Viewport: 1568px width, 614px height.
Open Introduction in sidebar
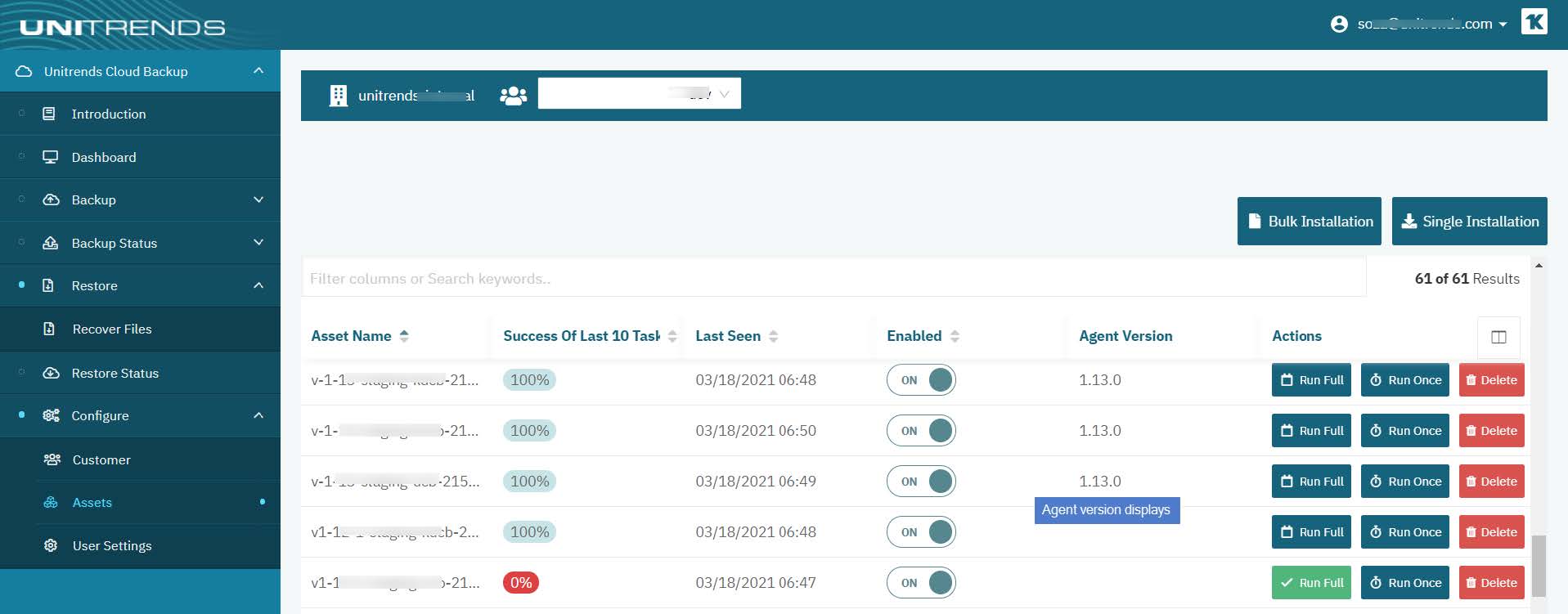click(109, 114)
